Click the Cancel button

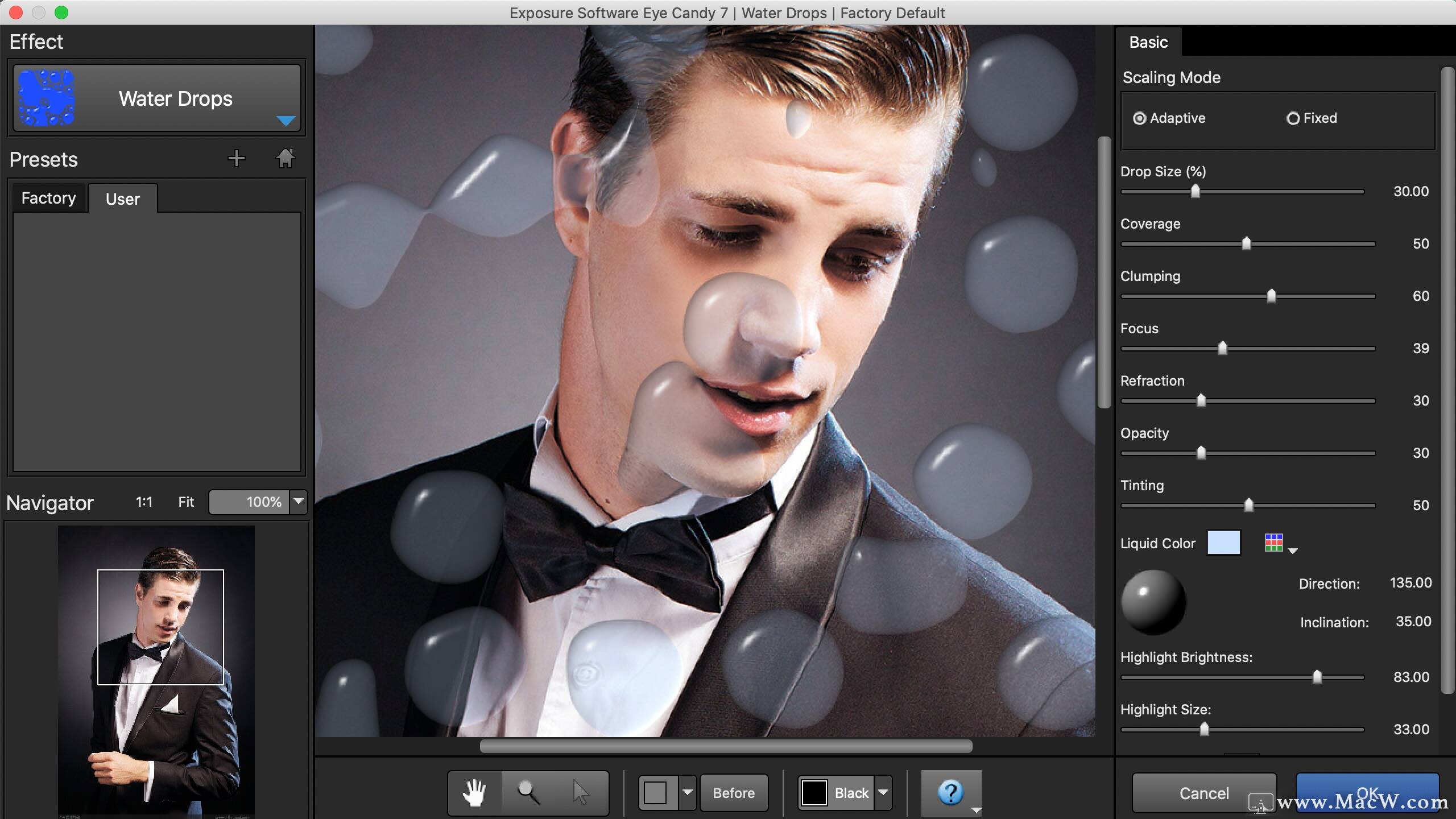click(x=1203, y=793)
